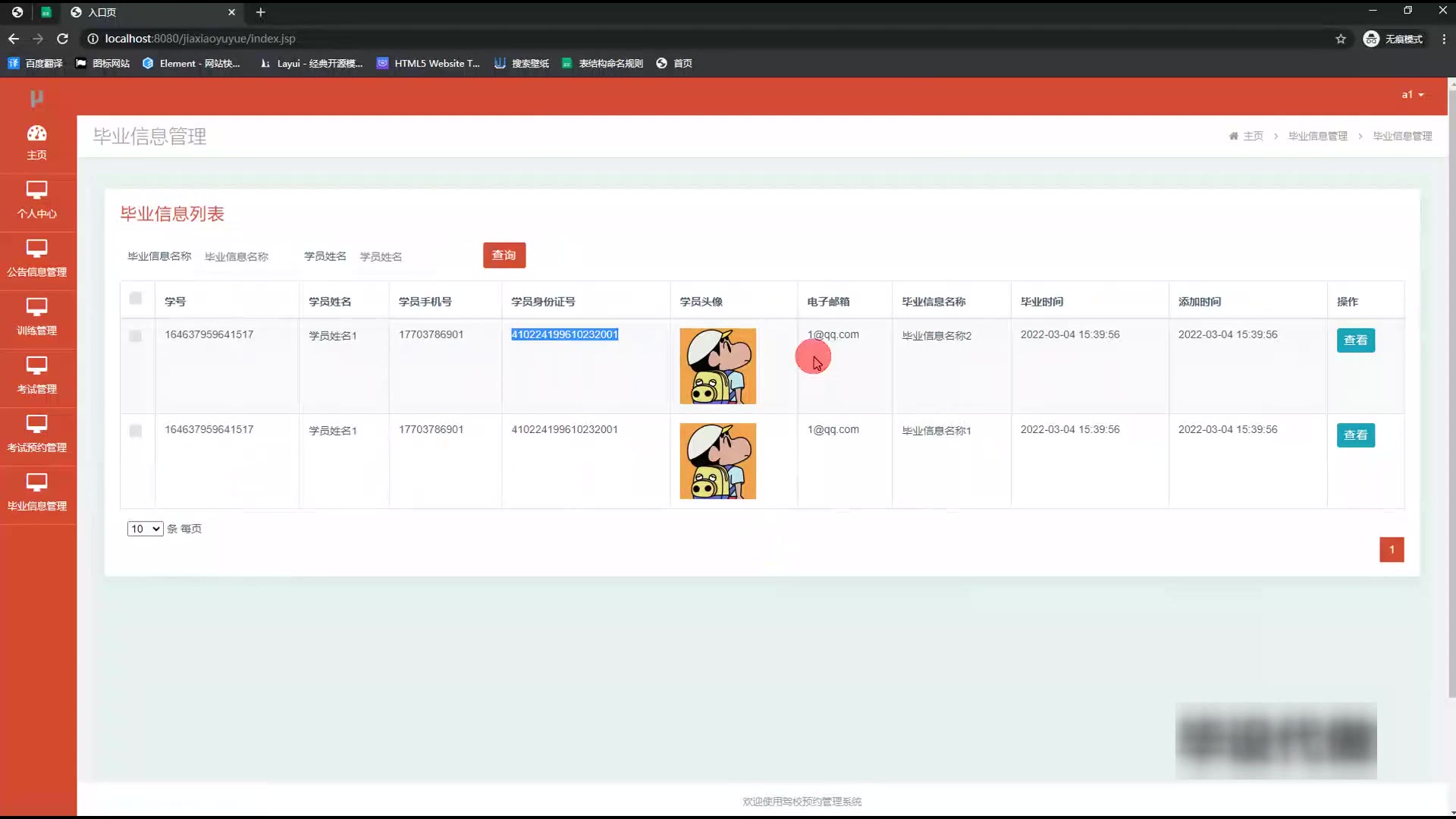Go to page 1 in pagination
This screenshot has width=1456, height=819.
(1392, 550)
